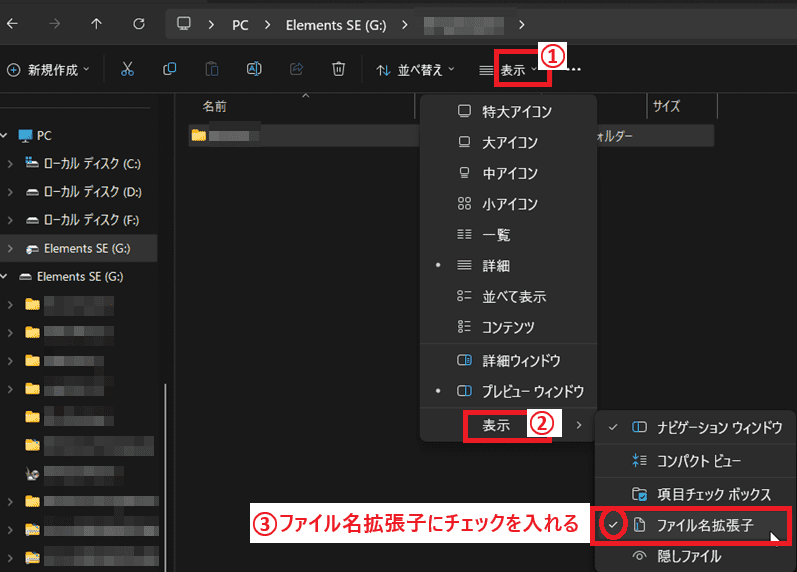Open the 新規作成 dropdown
The width and height of the screenshot is (797, 572).
coord(48,69)
